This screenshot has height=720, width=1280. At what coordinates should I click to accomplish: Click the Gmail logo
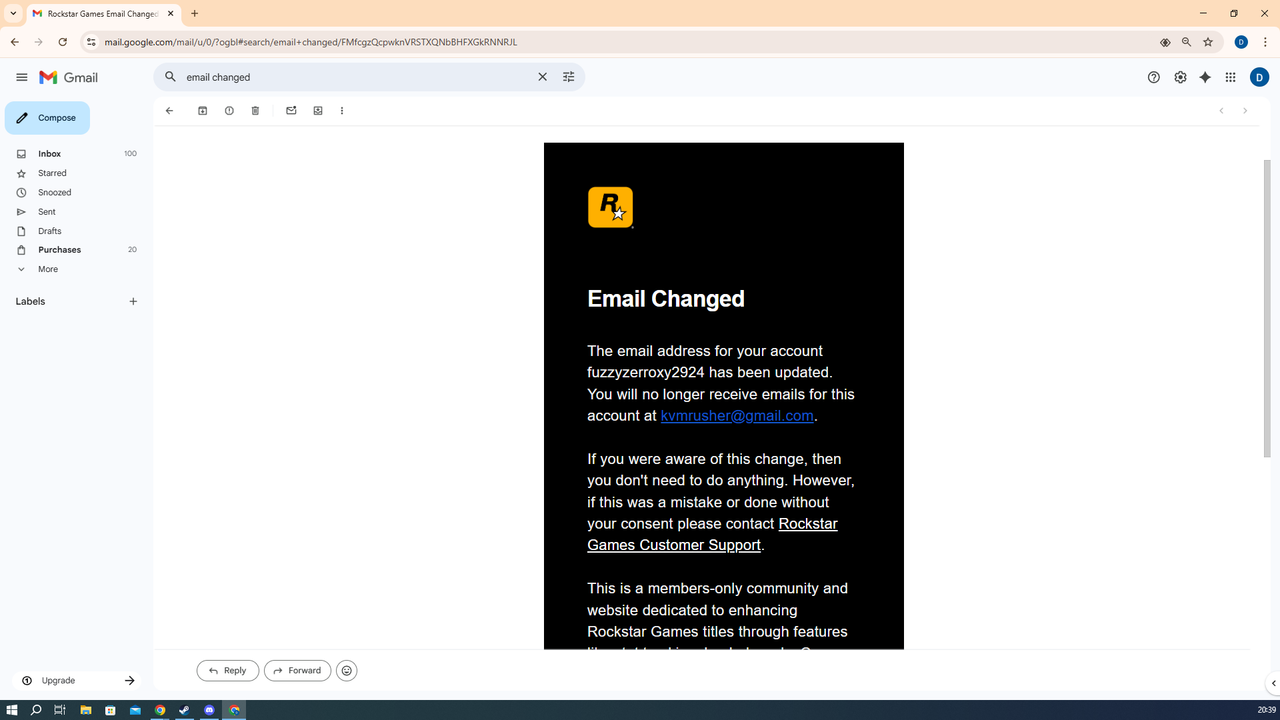click(68, 77)
